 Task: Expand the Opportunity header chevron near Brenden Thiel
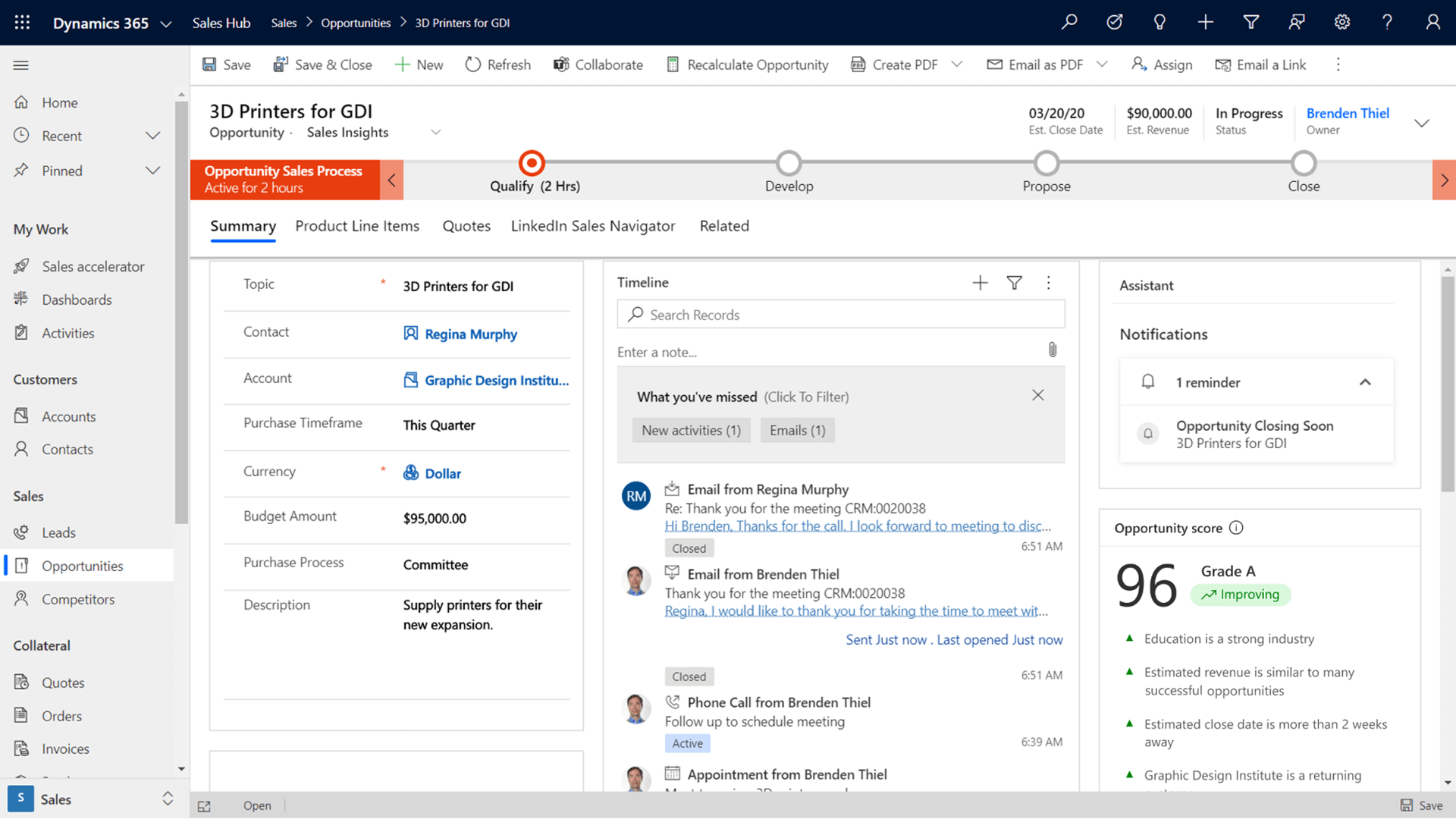coord(1420,121)
